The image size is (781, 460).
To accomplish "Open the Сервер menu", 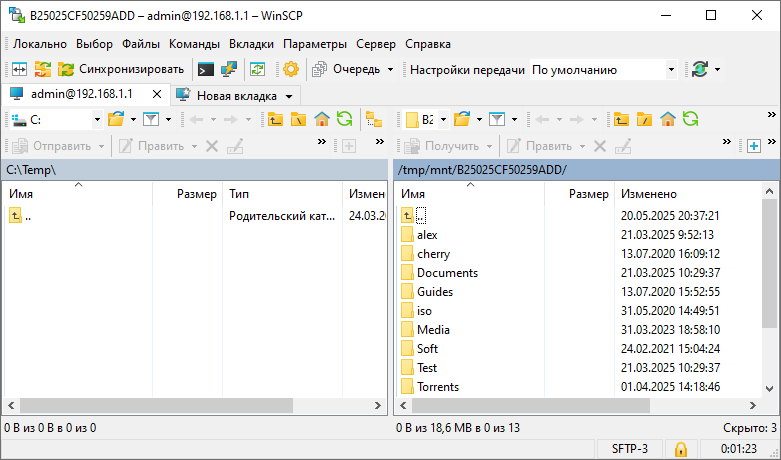I will 375,44.
